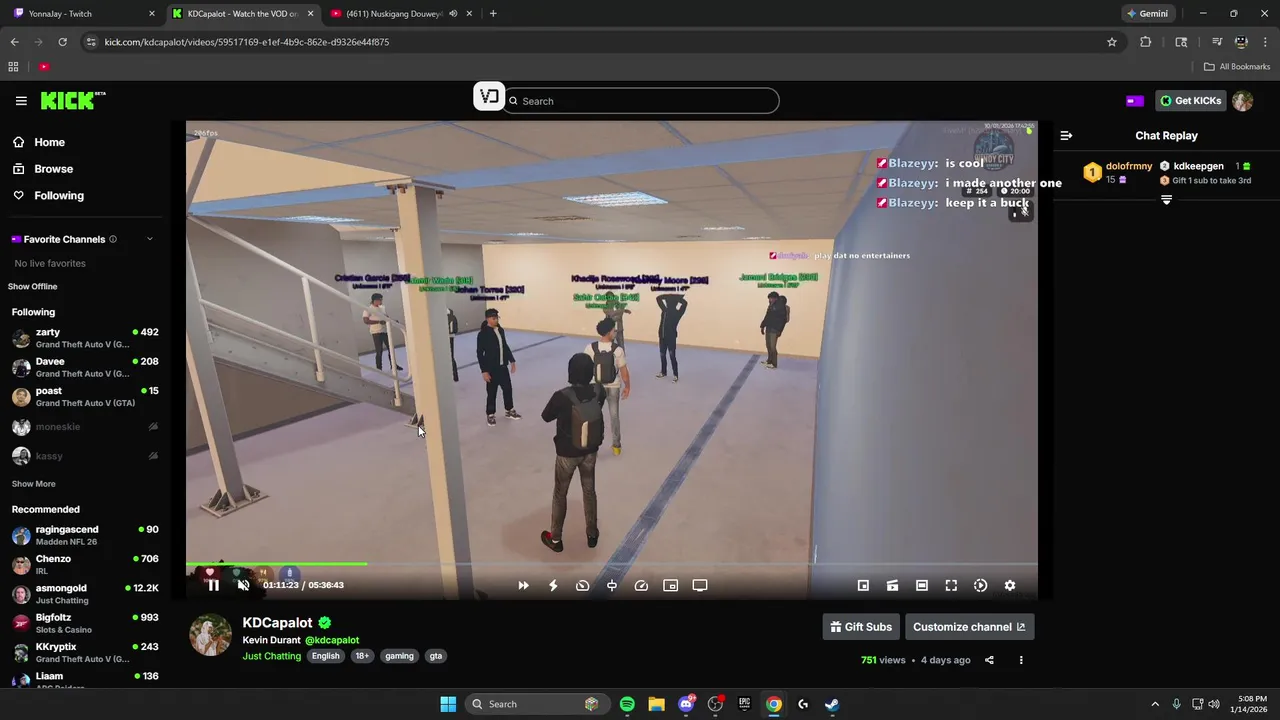Screen dimensions: 1280x720
Task: Open the Just Chatting category link
Action: [271, 656]
